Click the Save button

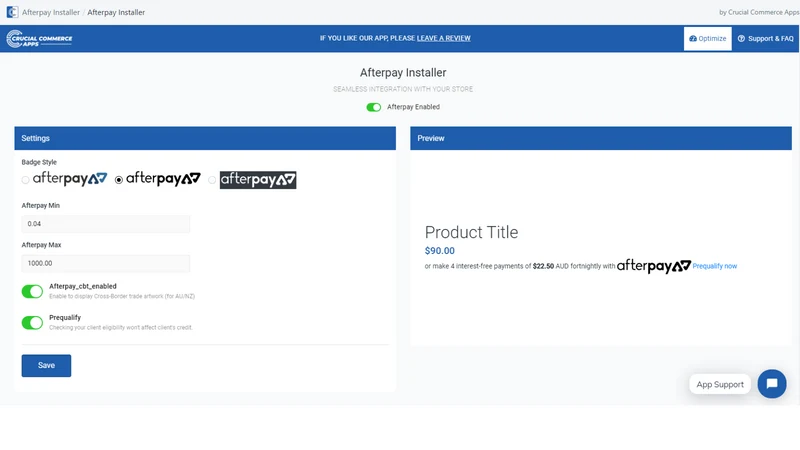point(46,365)
